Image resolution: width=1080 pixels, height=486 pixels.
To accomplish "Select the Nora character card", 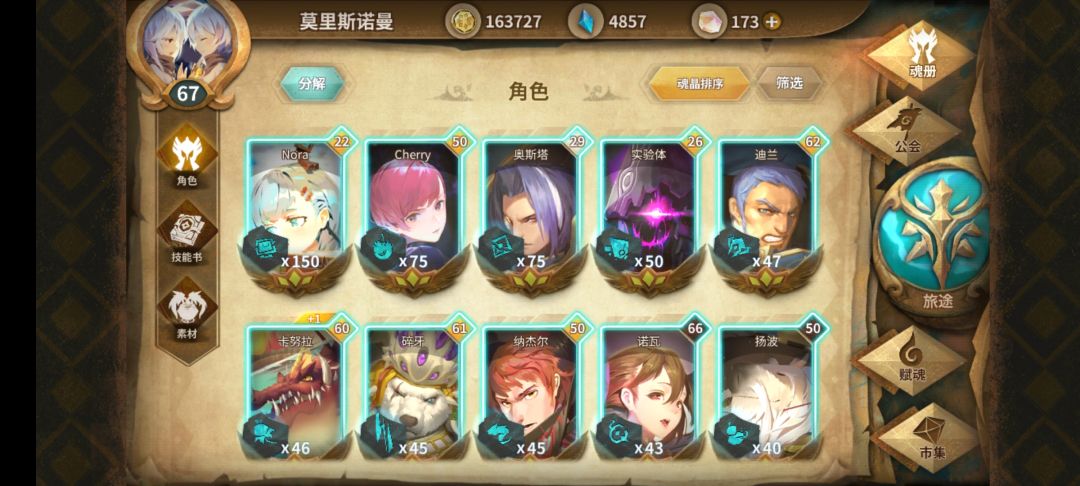I will pos(296,210).
